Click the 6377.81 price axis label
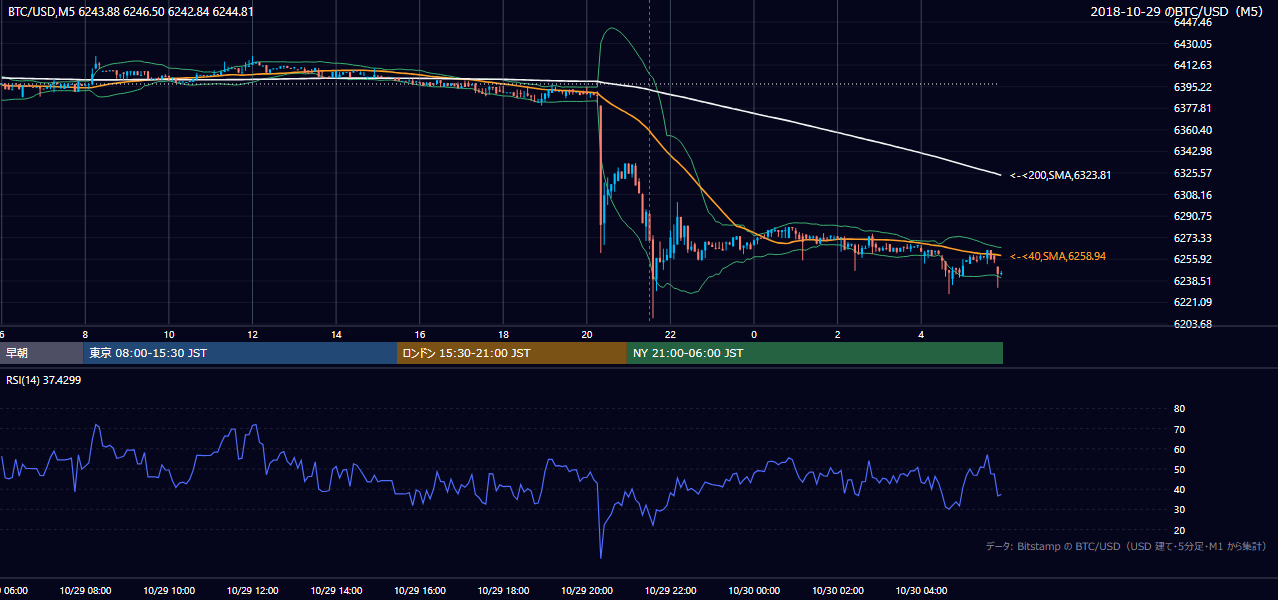This screenshot has height=600, width=1278. pyautogui.click(x=1193, y=108)
